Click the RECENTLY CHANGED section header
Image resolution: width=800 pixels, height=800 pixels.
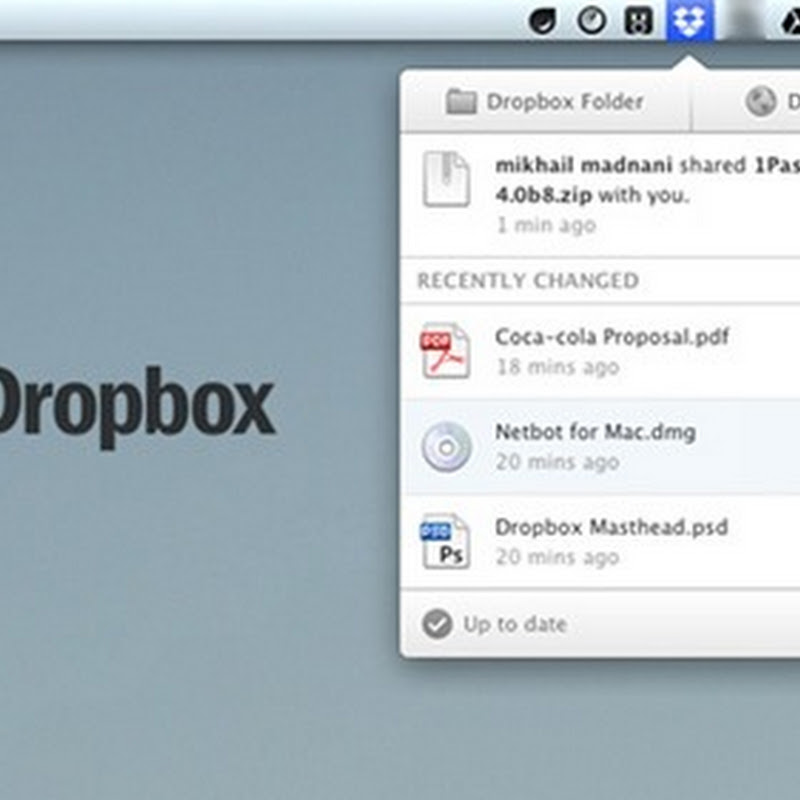click(528, 281)
